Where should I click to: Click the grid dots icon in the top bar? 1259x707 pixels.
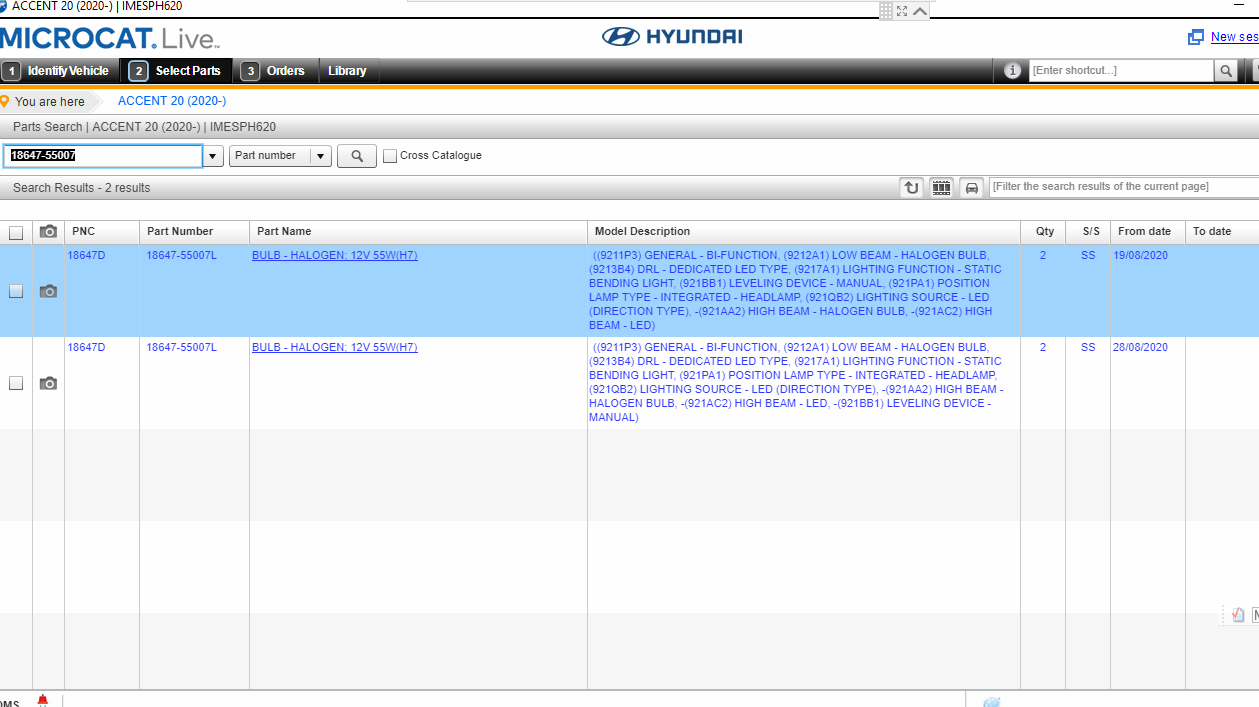(886, 10)
